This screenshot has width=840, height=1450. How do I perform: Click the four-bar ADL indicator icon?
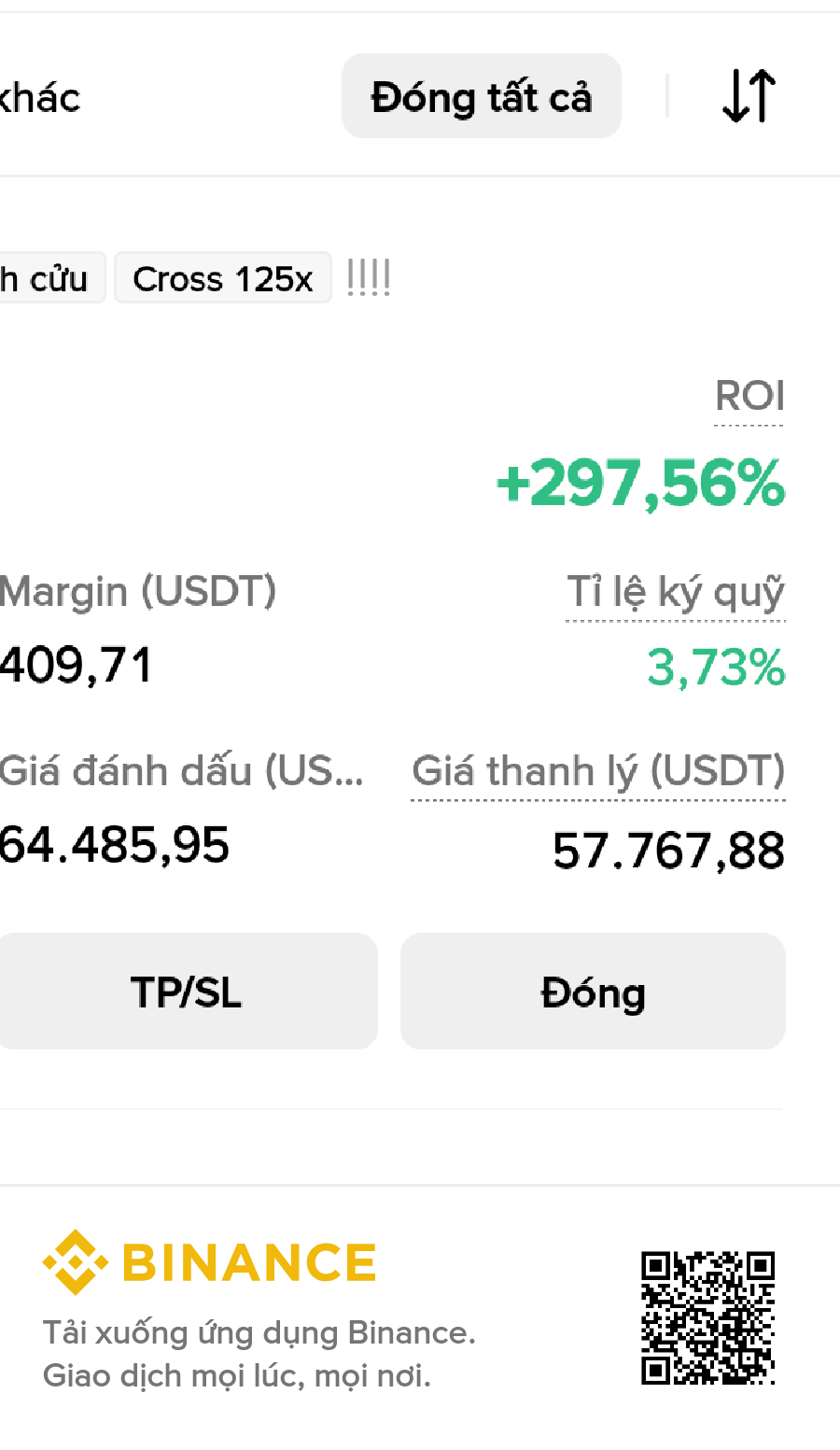pyautogui.click(x=369, y=278)
